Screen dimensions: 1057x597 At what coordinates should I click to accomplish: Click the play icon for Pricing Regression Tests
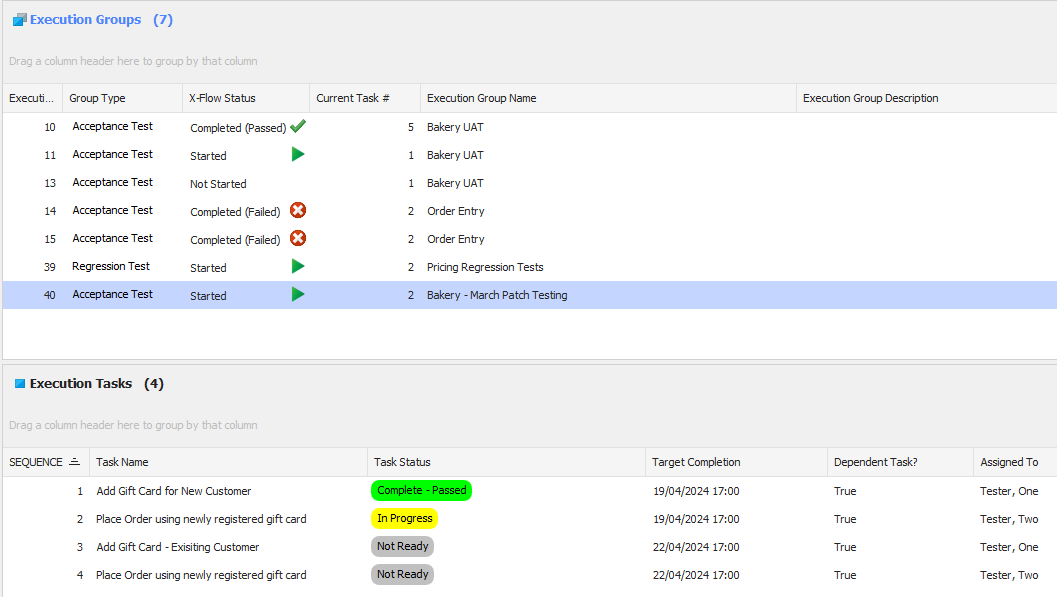click(x=297, y=266)
